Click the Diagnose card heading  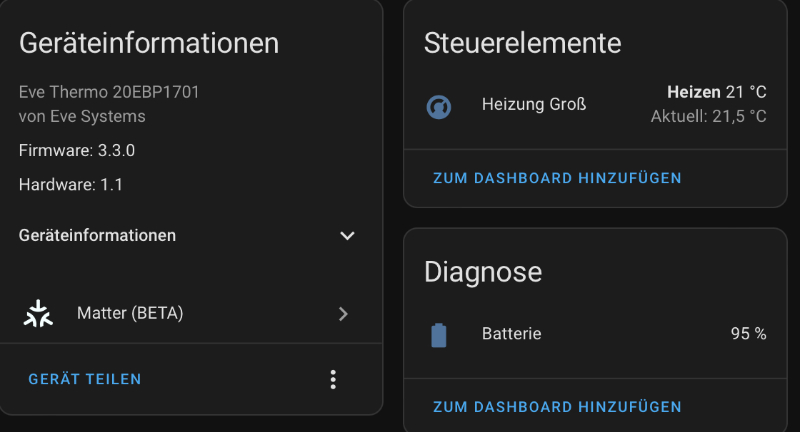point(483,271)
